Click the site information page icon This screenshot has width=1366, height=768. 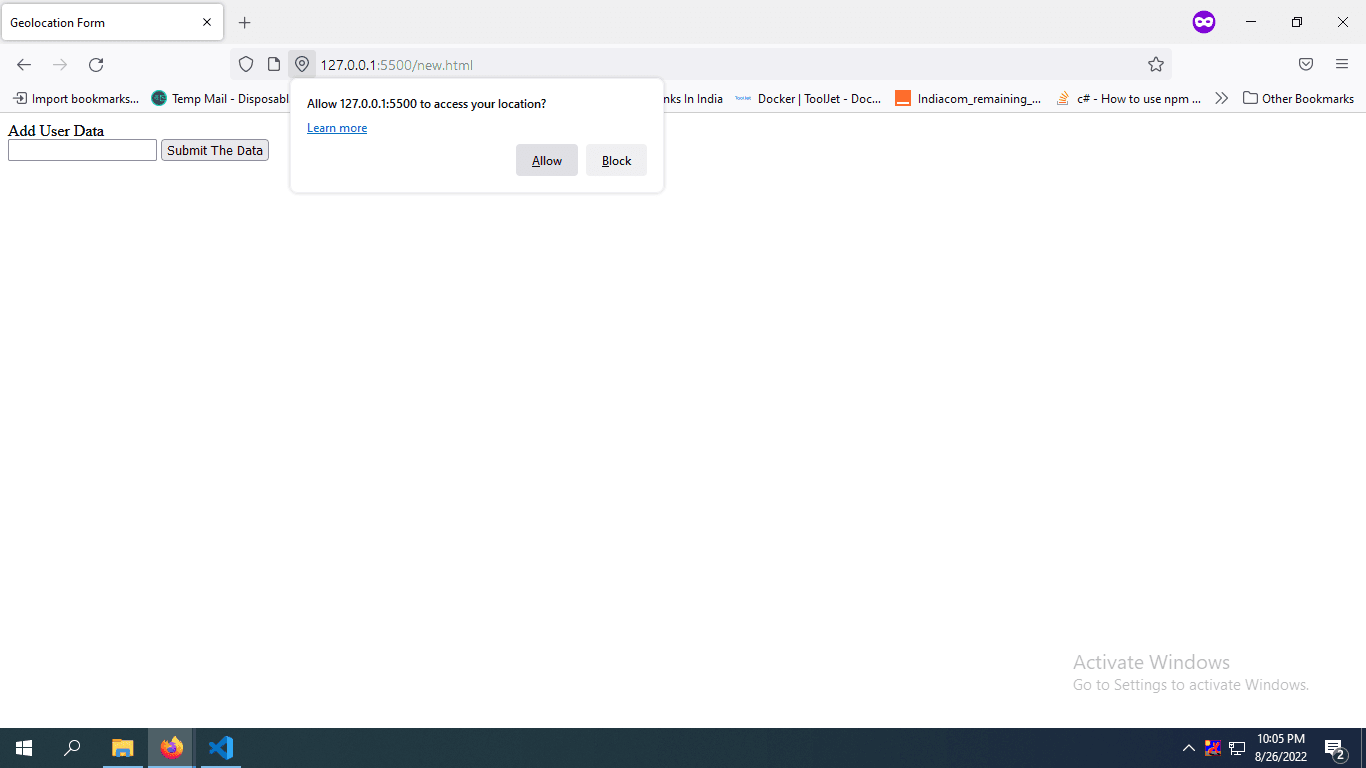click(274, 65)
